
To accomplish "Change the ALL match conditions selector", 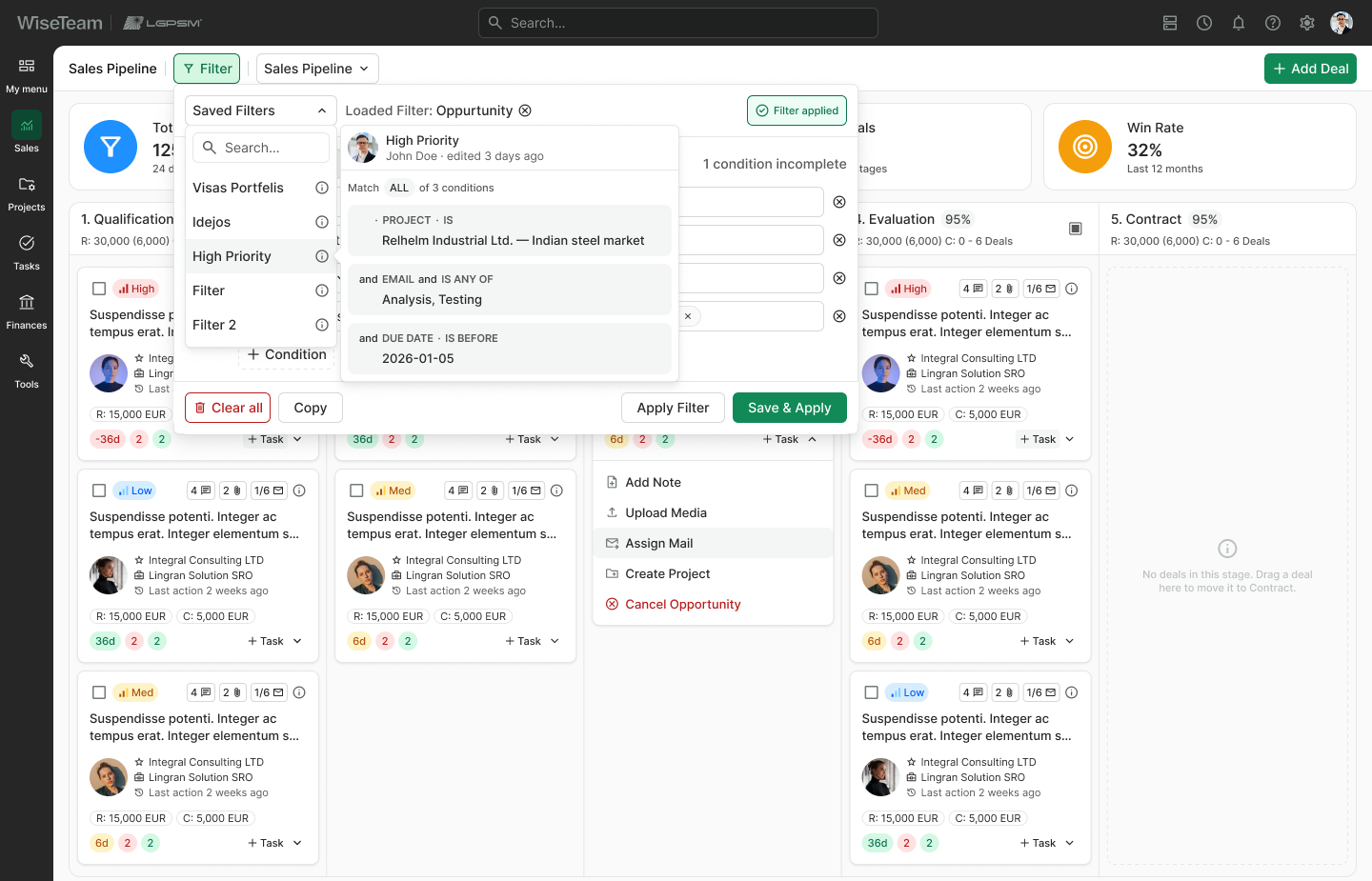I will pyautogui.click(x=399, y=188).
